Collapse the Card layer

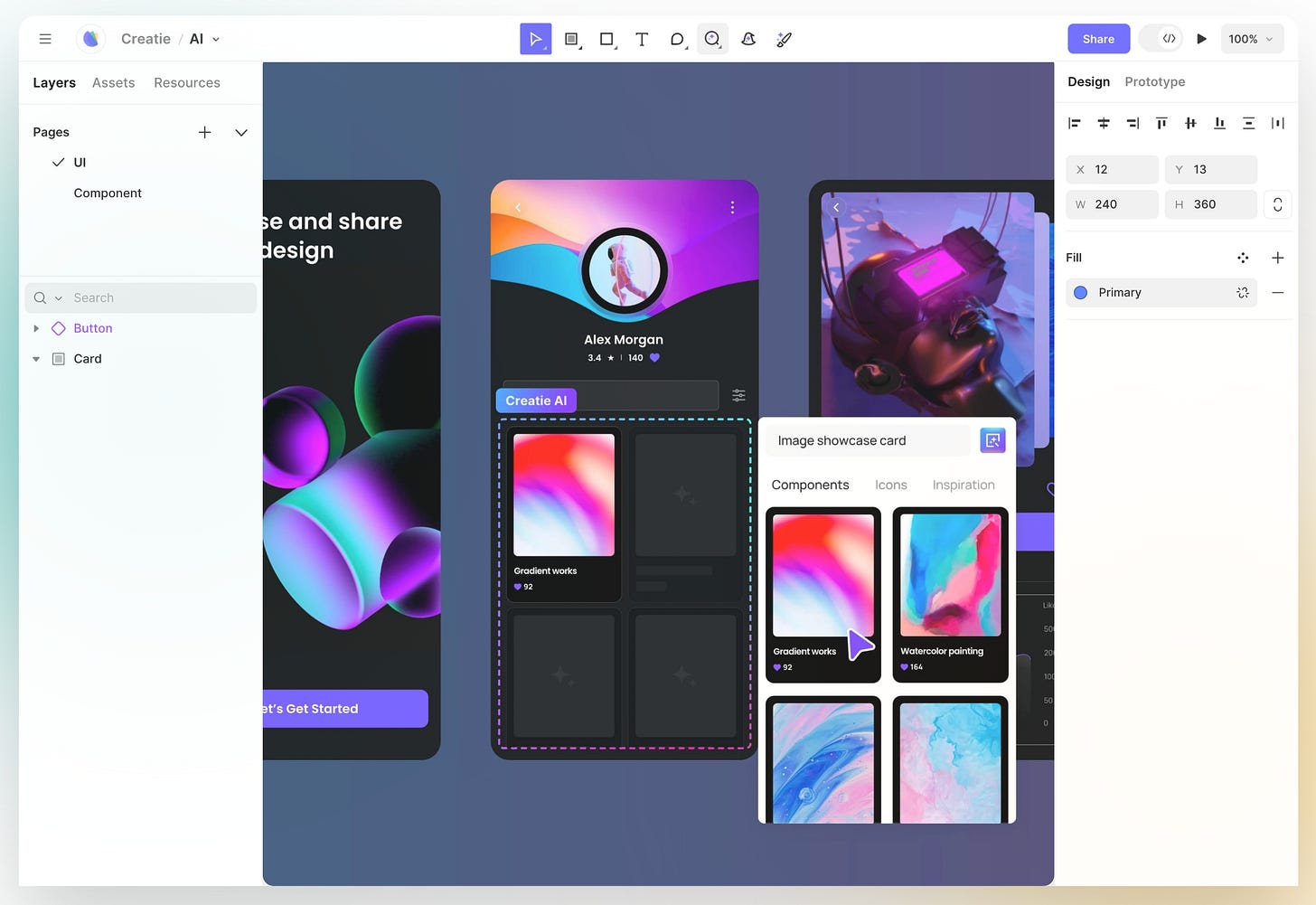[x=36, y=359]
